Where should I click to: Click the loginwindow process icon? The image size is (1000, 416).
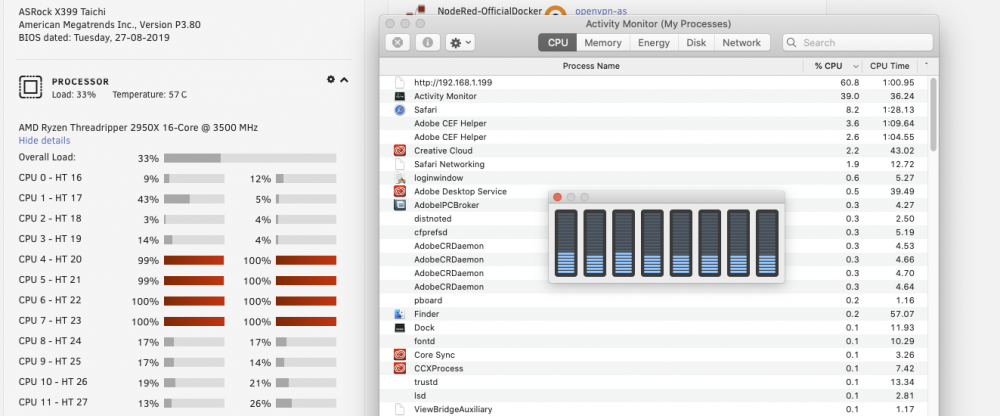tap(400, 178)
